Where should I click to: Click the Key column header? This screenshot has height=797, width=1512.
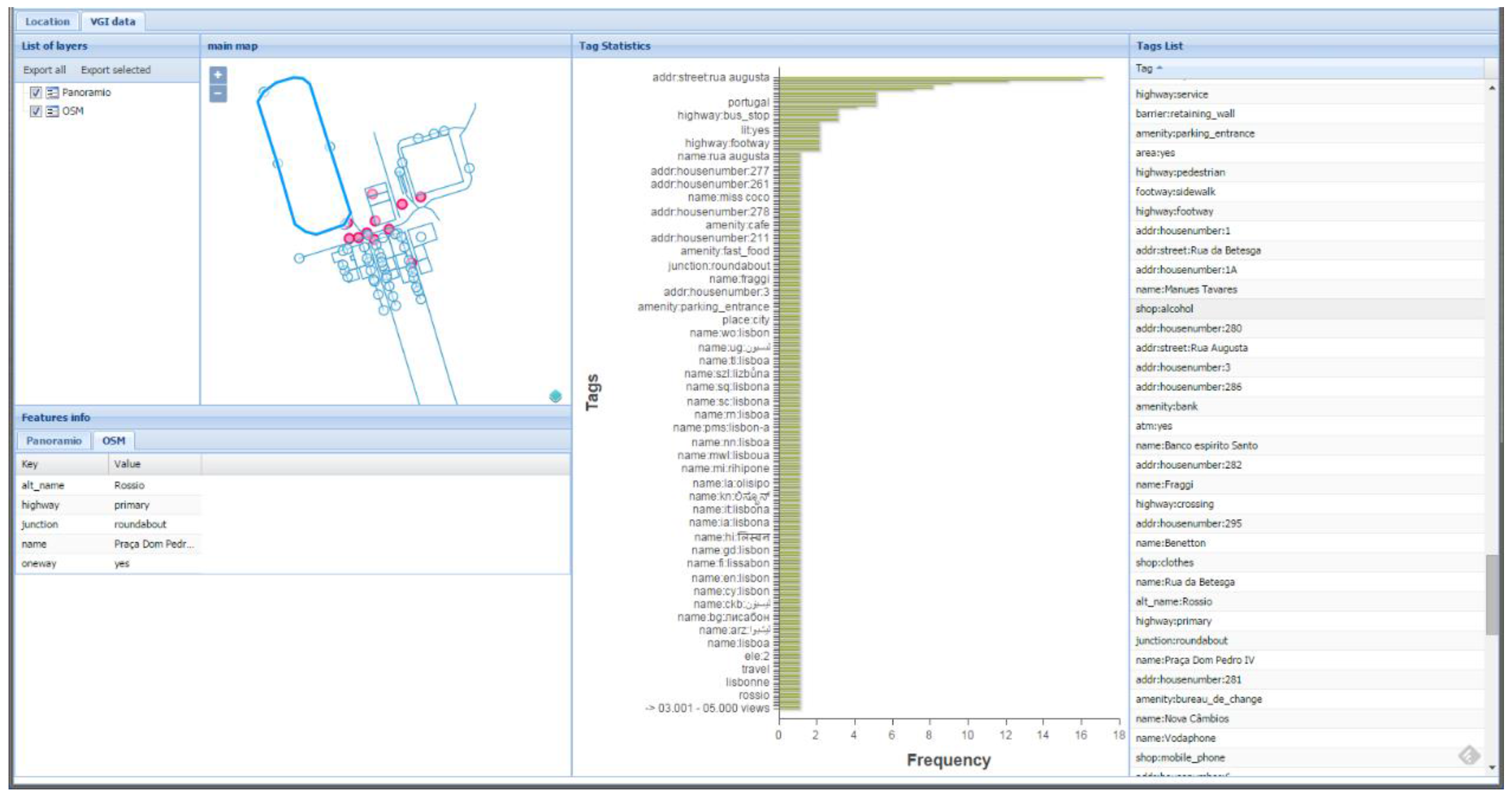(30, 464)
